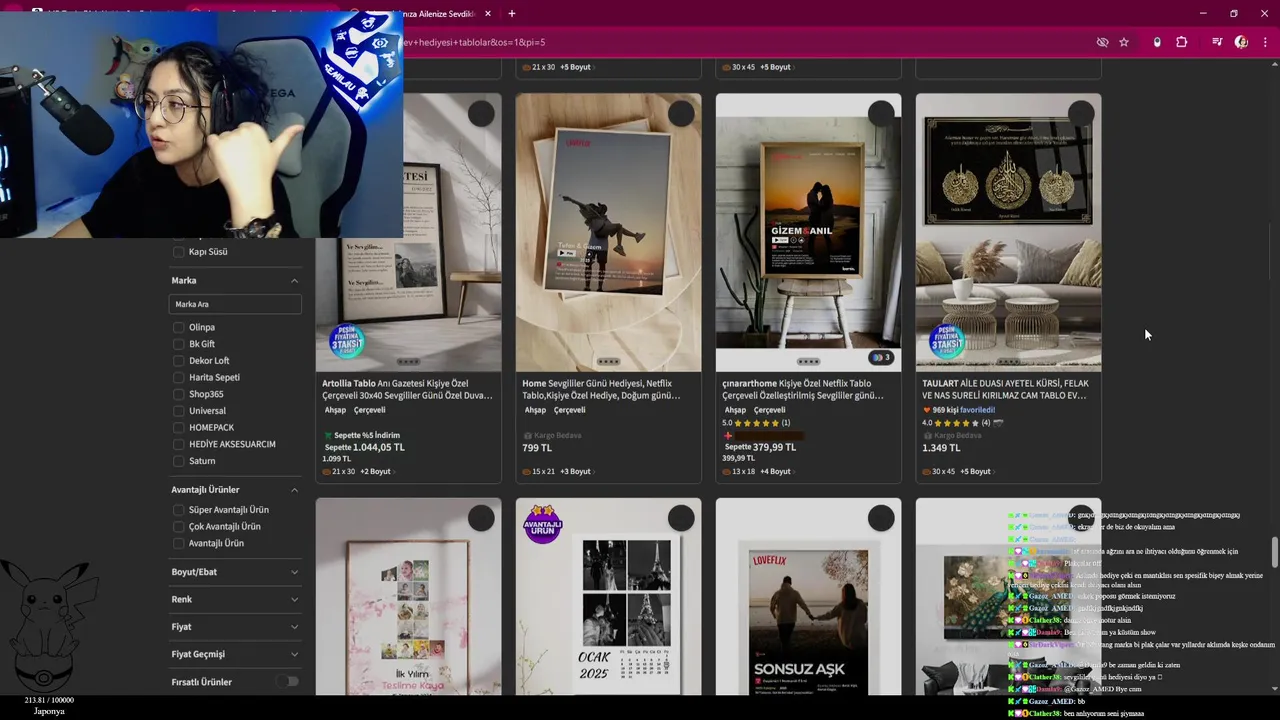This screenshot has height=720, width=1280.
Task: Open the Artollia Tablo Anı Gazetesi product title
Action: point(408,389)
